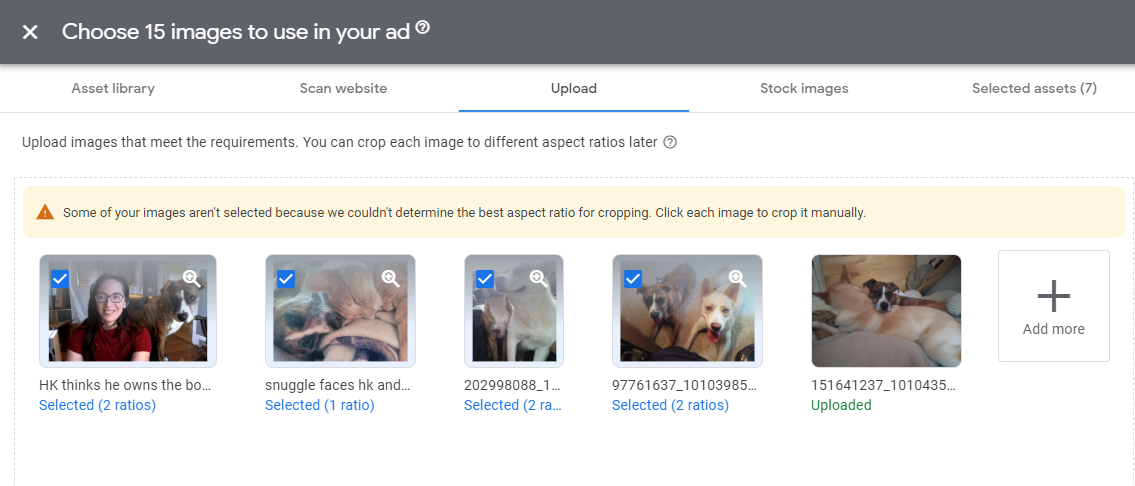
Task: Zoom into the snuggle faces image
Action: point(390,279)
